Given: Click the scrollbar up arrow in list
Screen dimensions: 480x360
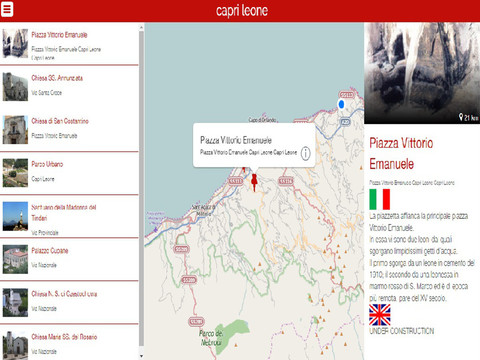Looking at the screenshot, I should tap(141, 27).
